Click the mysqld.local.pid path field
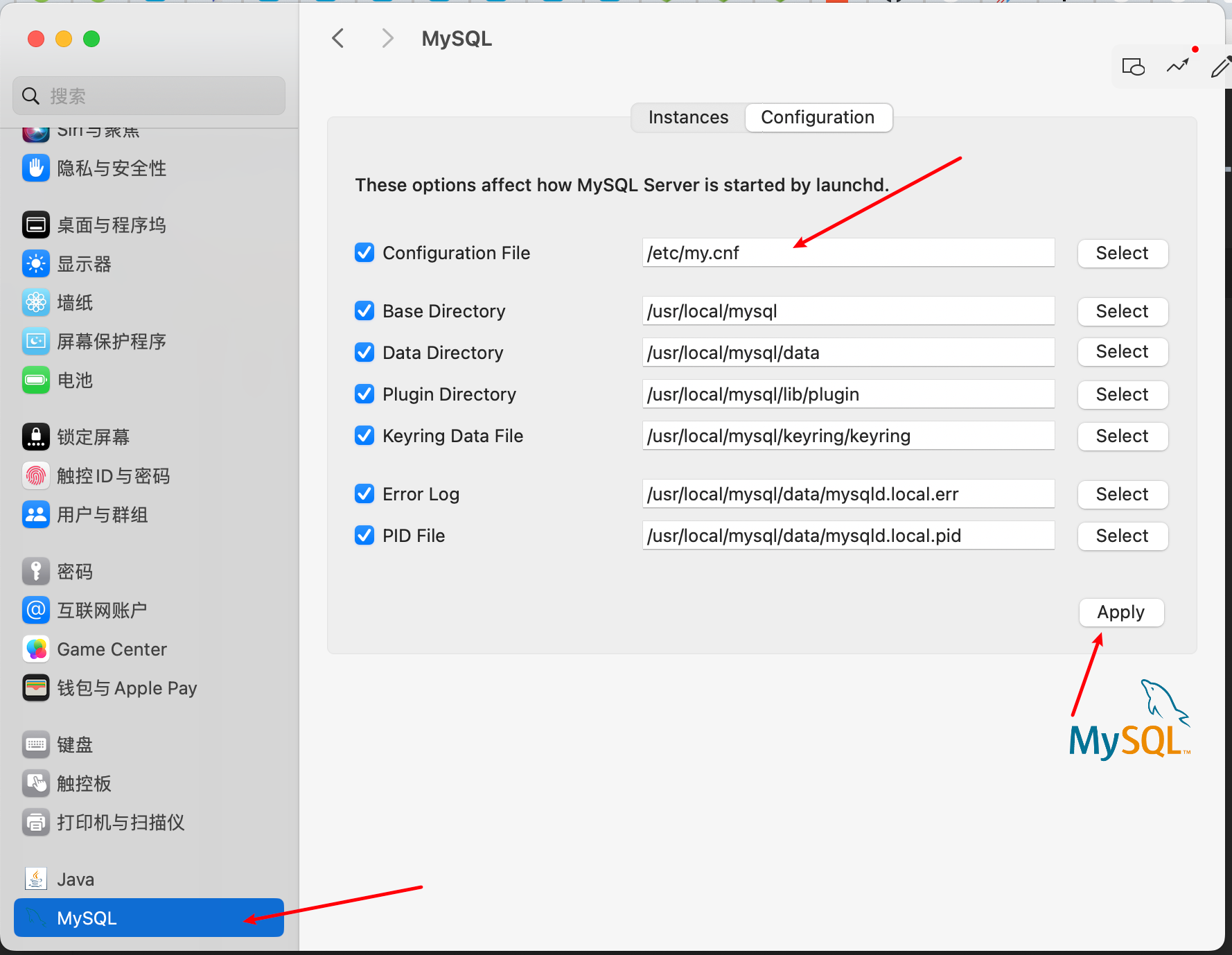1232x955 pixels. point(848,536)
